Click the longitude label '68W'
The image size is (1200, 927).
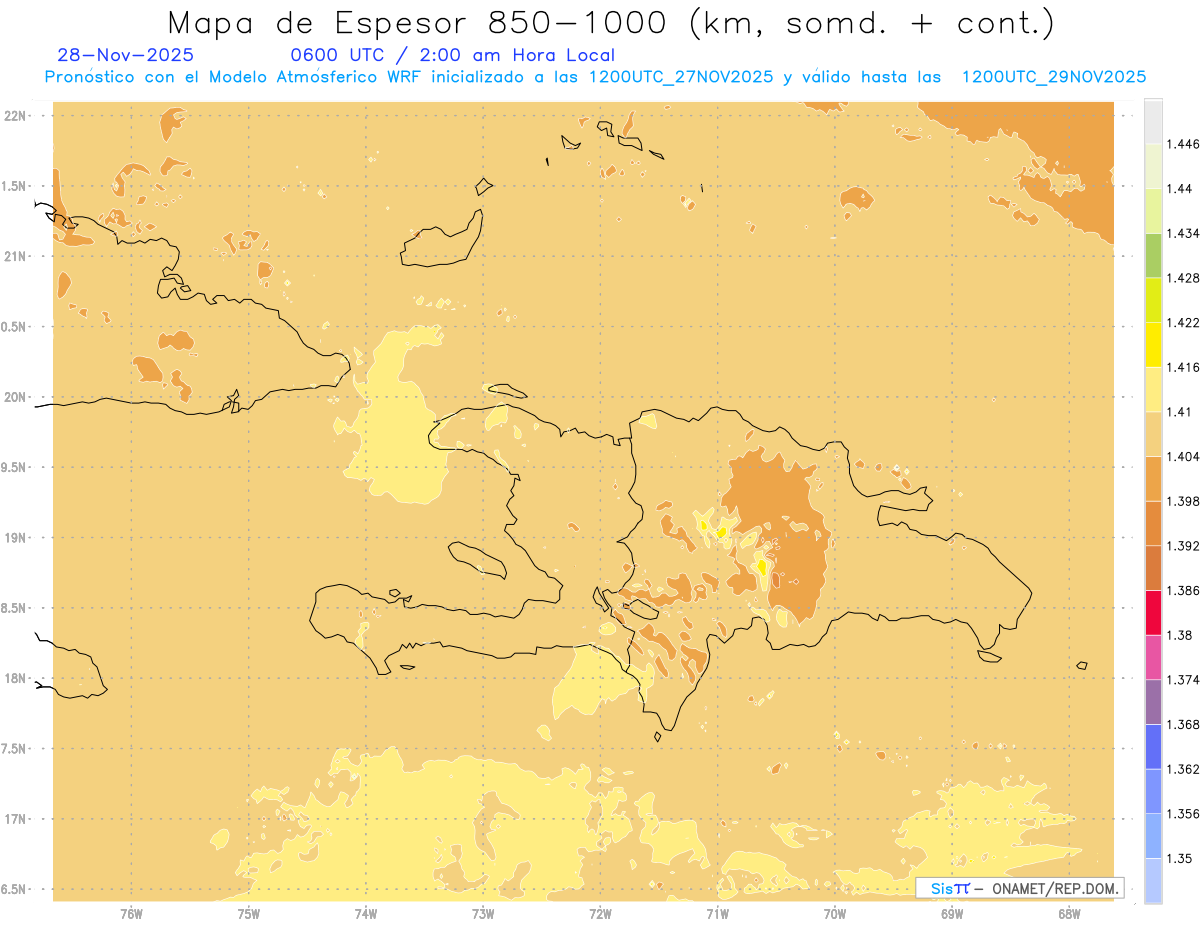pos(1068,912)
